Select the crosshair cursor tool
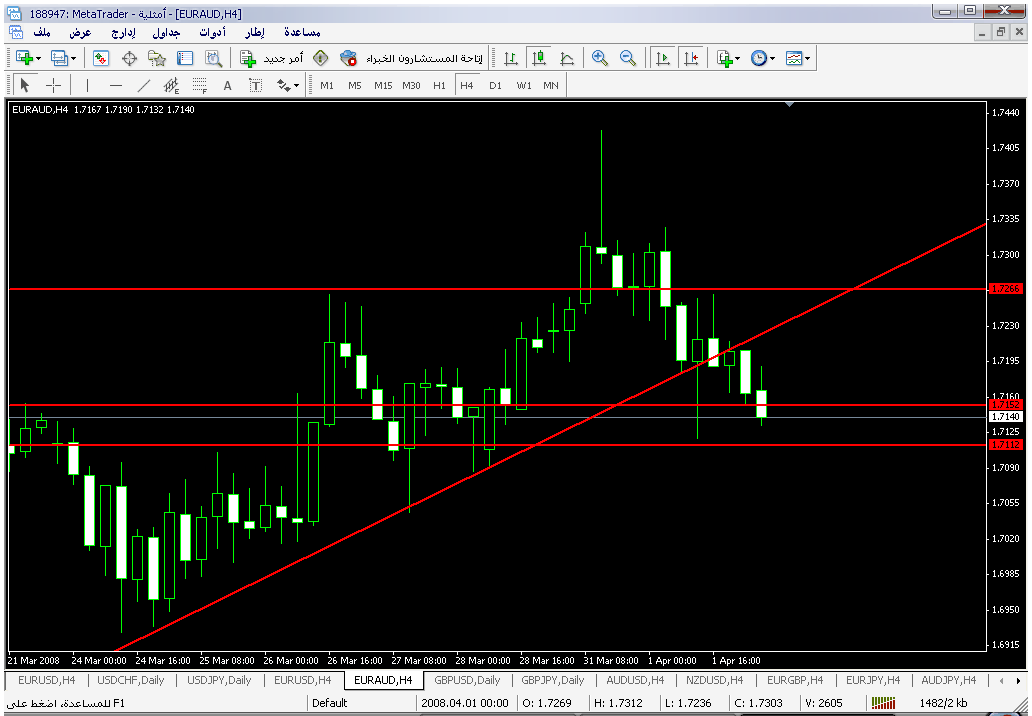 point(54,85)
